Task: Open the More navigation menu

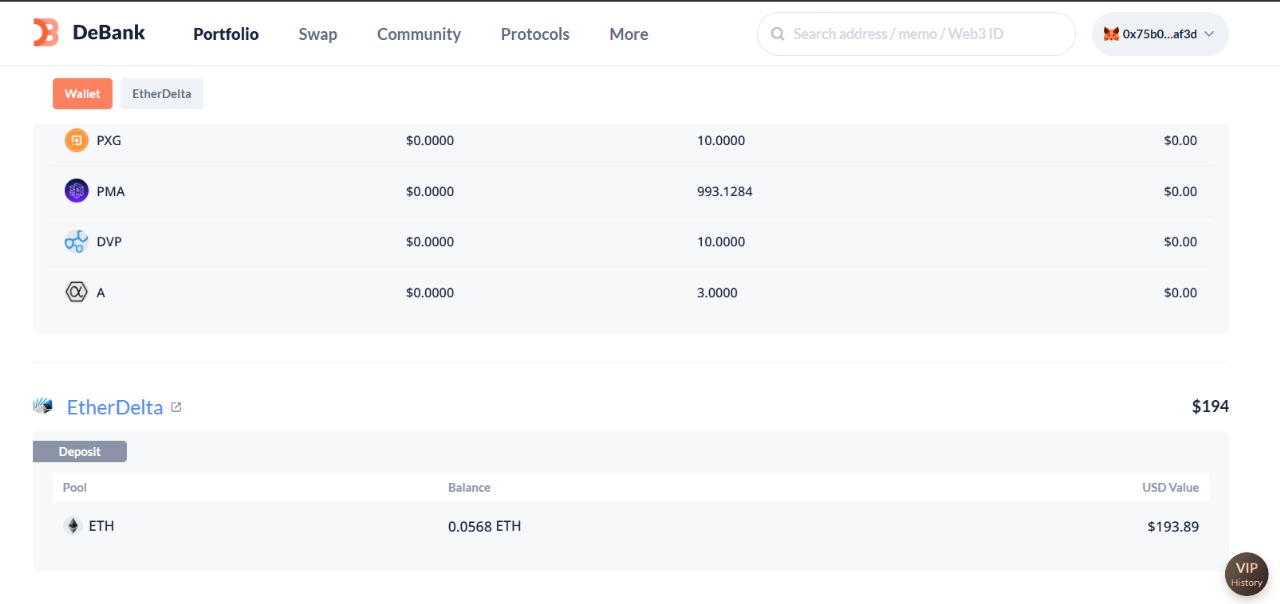Action: coord(629,34)
